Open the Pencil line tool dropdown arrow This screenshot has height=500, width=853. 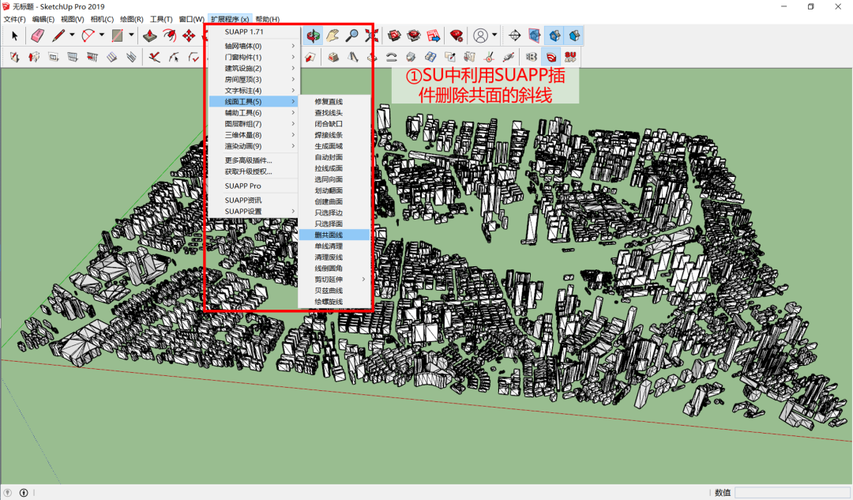click(x=73, y=36)
